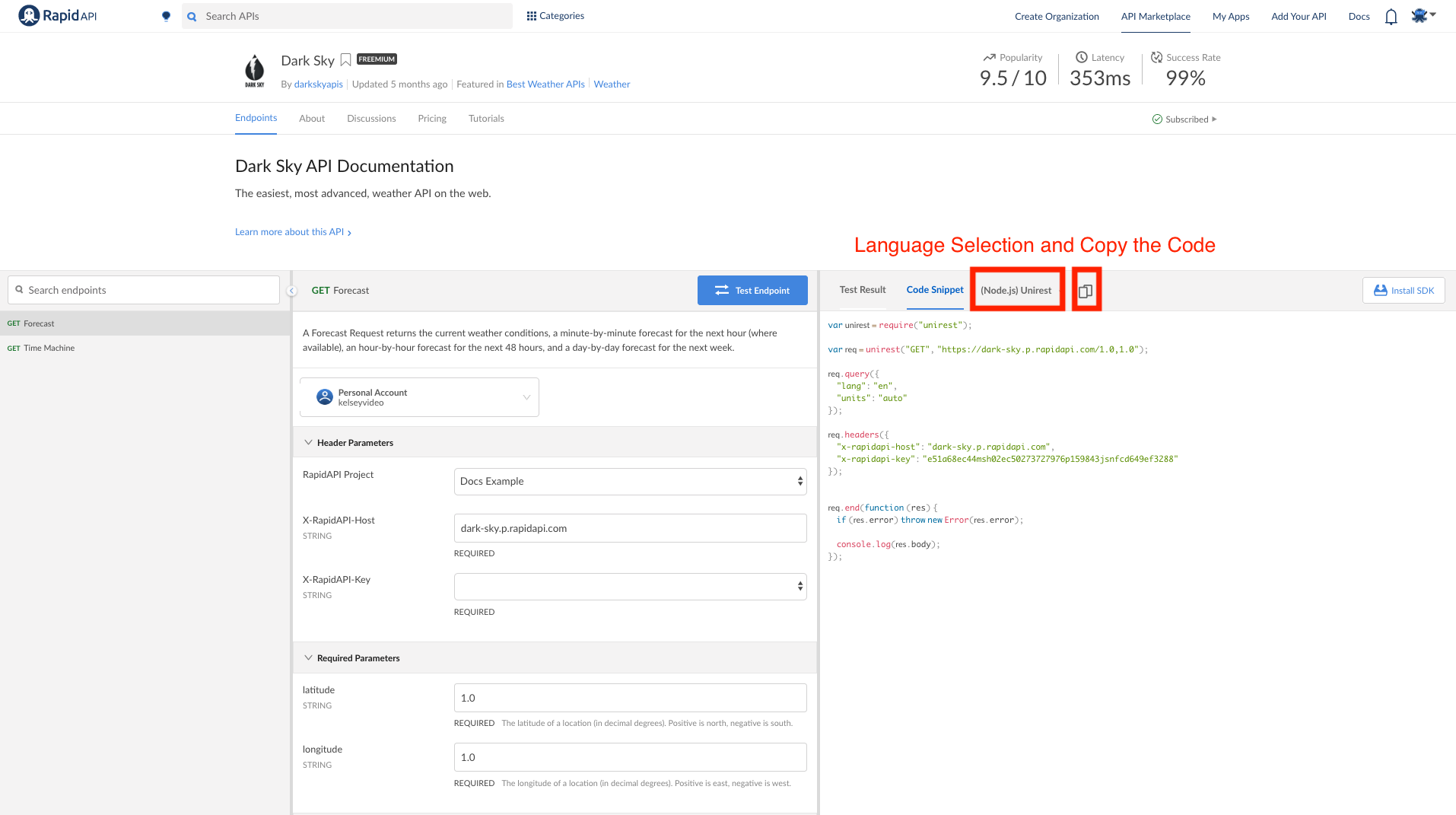The width and height of the screenshot is (1456, 815).
Task: Open the X-RapidAPI-Key dropdown
Action: click(630, 587)
